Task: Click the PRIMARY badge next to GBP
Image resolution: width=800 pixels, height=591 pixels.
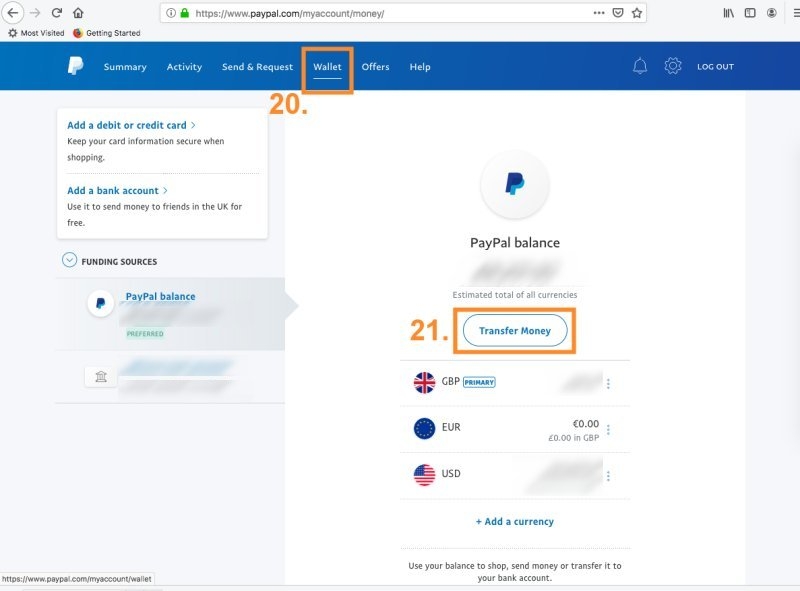Action: (x=479, y=382)
